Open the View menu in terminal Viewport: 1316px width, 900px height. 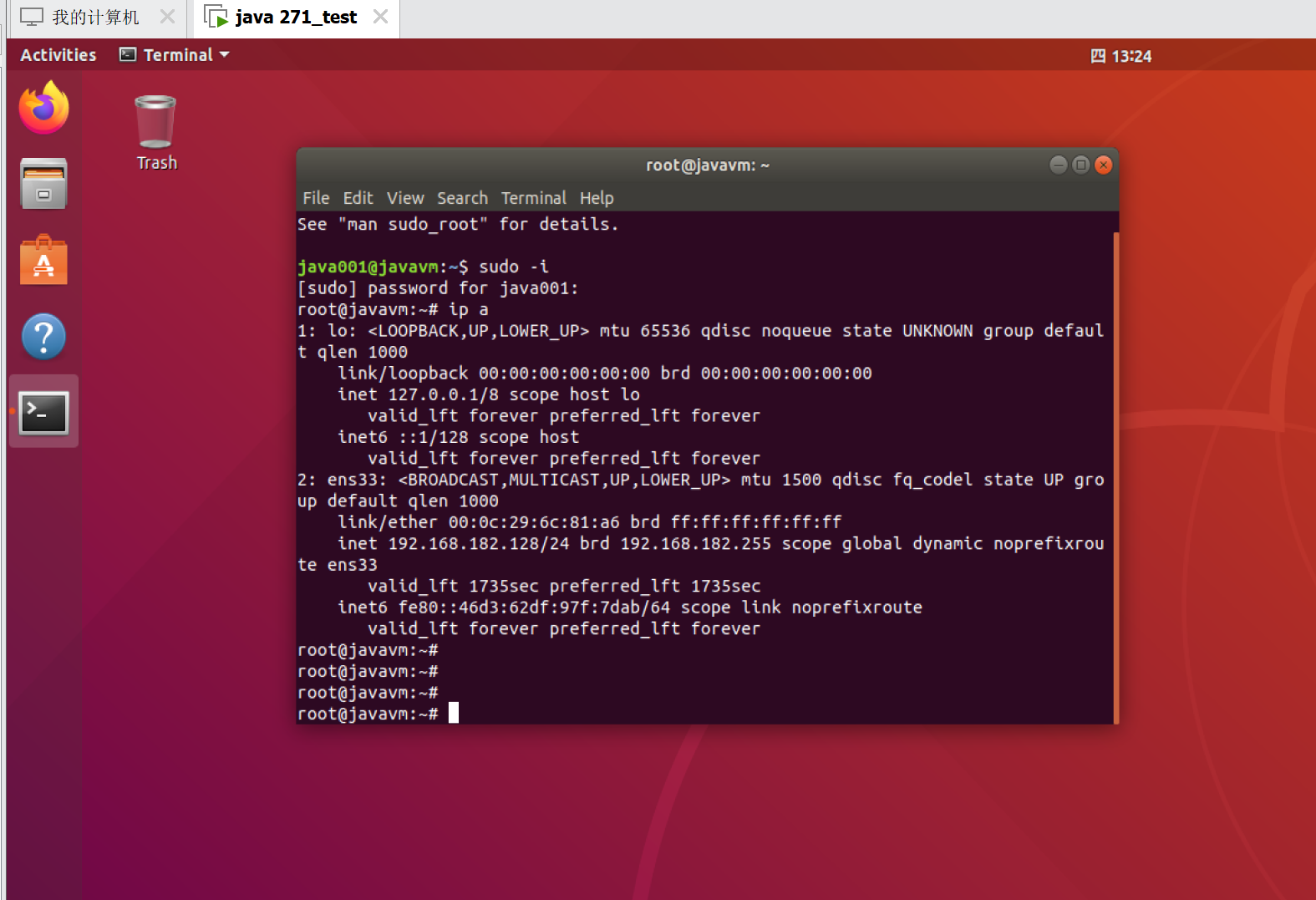[x=405, y=198]
